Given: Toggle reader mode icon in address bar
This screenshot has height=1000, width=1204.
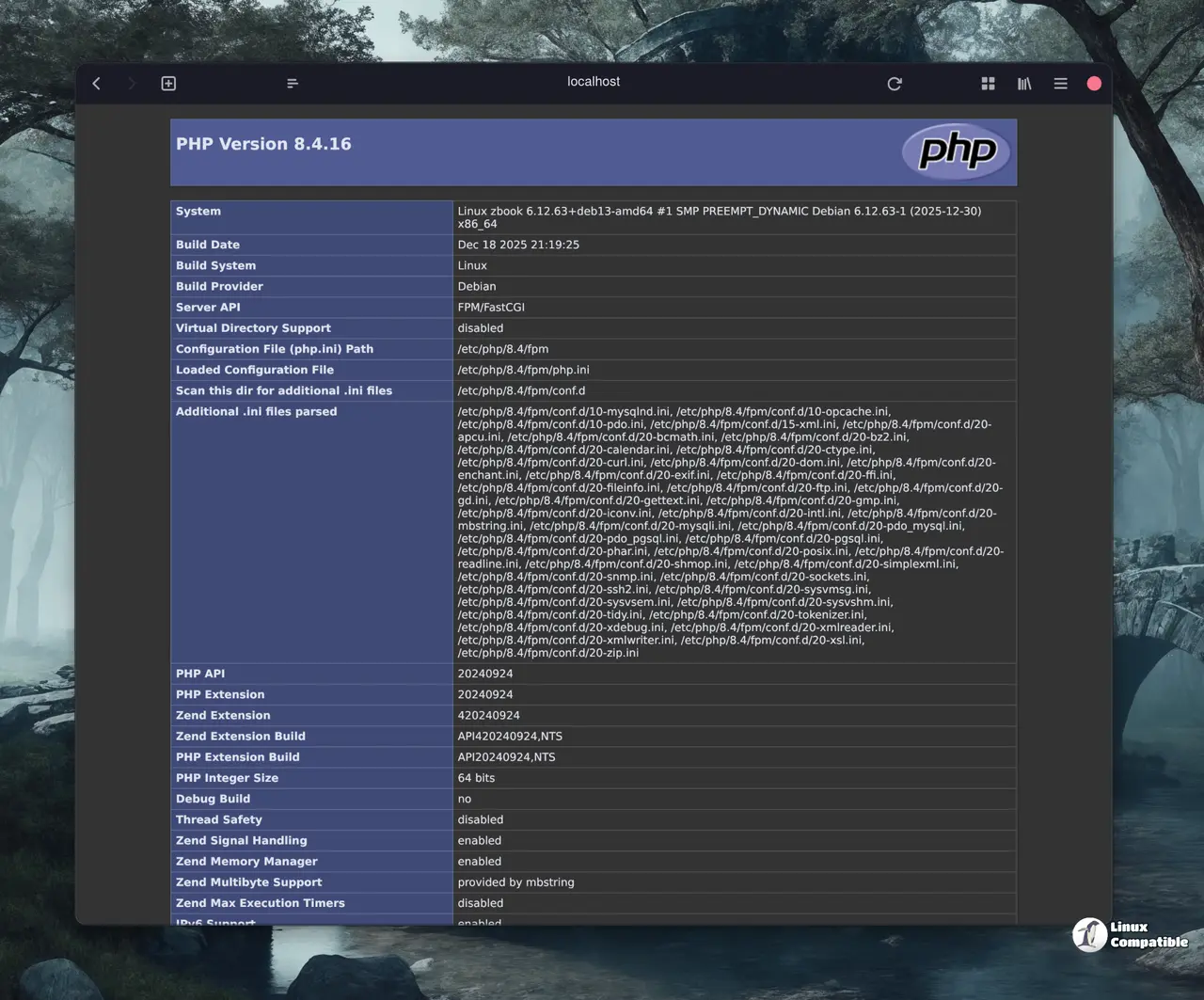Looking at the screenshot, I should [293, 84].
